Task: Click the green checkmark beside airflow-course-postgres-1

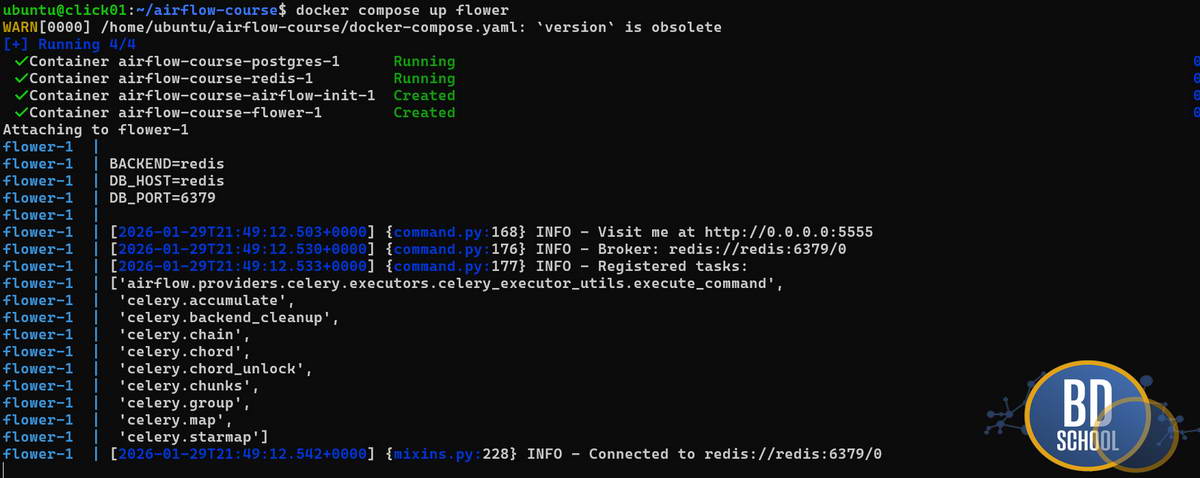Action: (20, 62)
